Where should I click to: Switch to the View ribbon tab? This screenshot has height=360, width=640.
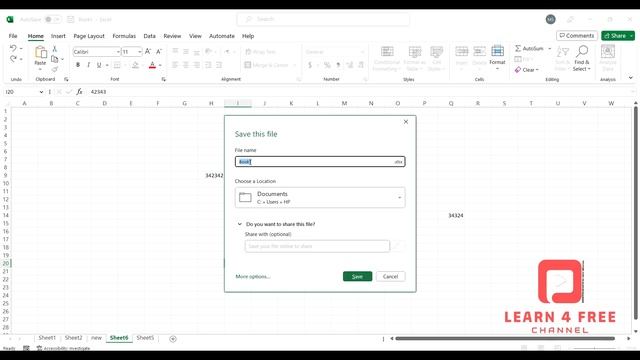(x=195, y=36)
